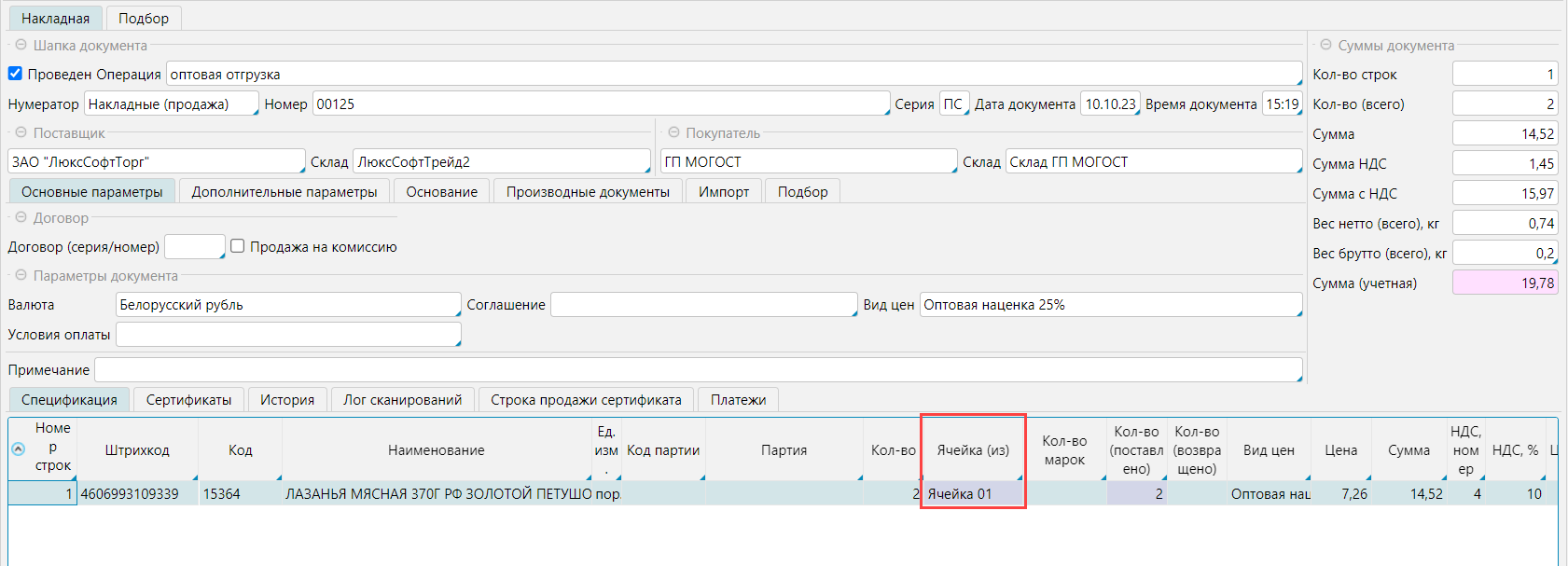Collapse the Суммы документа panel icon

click(x=1325, y=45)
